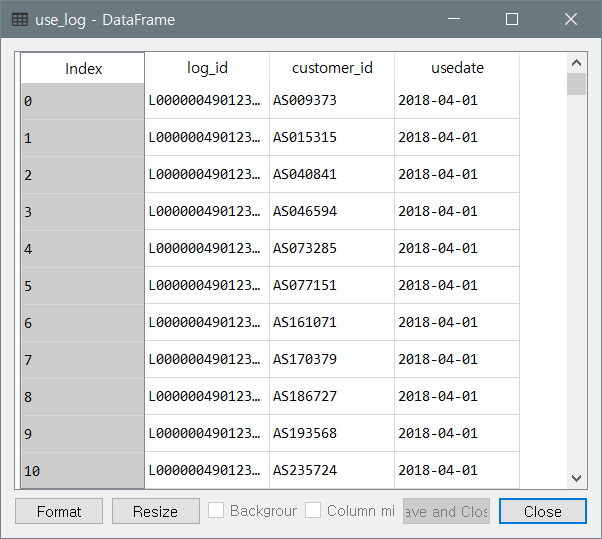Click the DataFrame table icon in title bar
The image size is (602, 539).
click(20, 20)
